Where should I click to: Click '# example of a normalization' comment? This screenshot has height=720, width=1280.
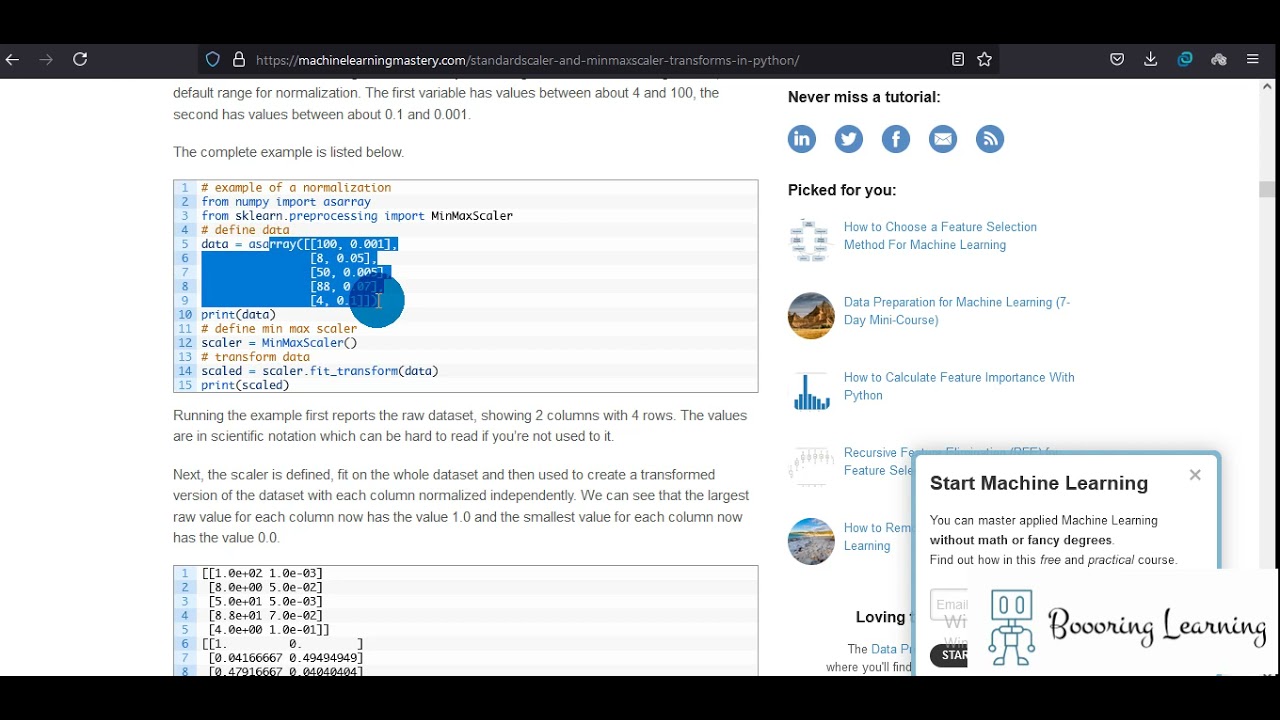click(296, 187)
